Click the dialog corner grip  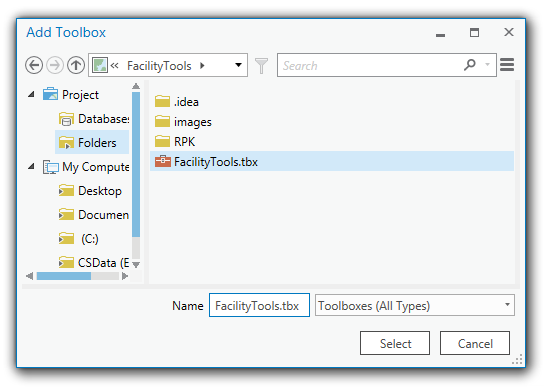click(x=518, y=359)
